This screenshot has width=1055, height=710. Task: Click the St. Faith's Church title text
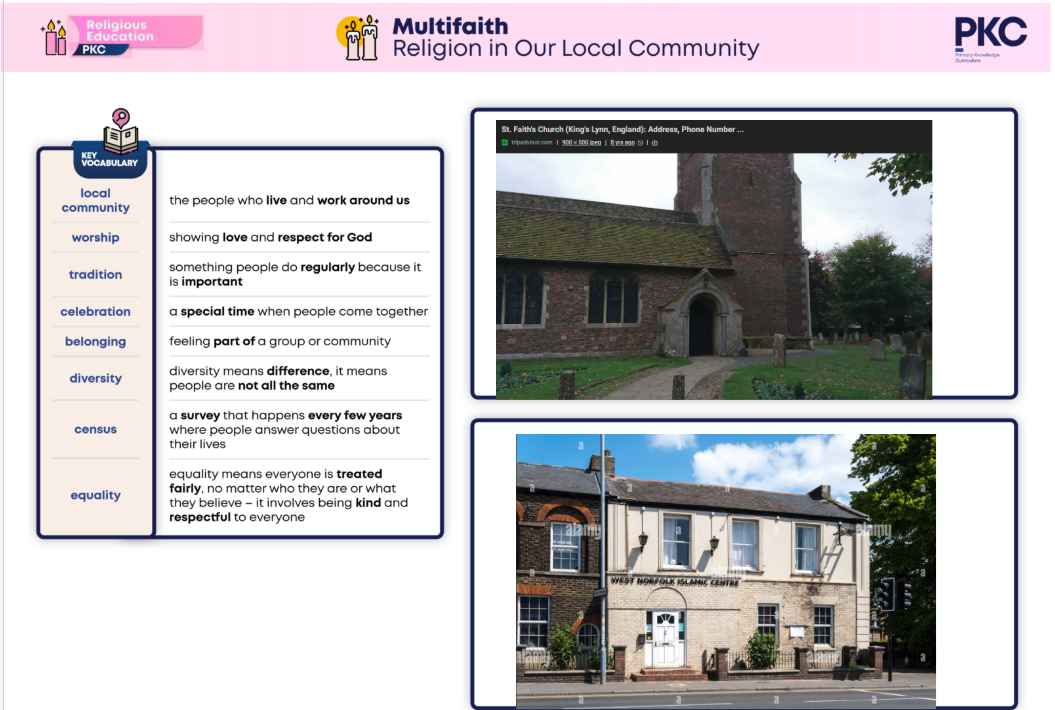[x=621, y=129]
